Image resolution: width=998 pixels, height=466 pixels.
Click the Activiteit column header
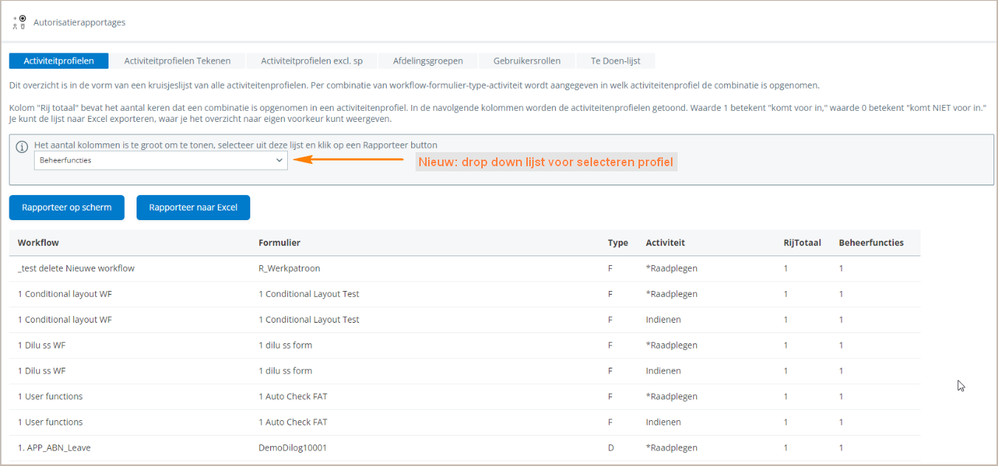666,243
